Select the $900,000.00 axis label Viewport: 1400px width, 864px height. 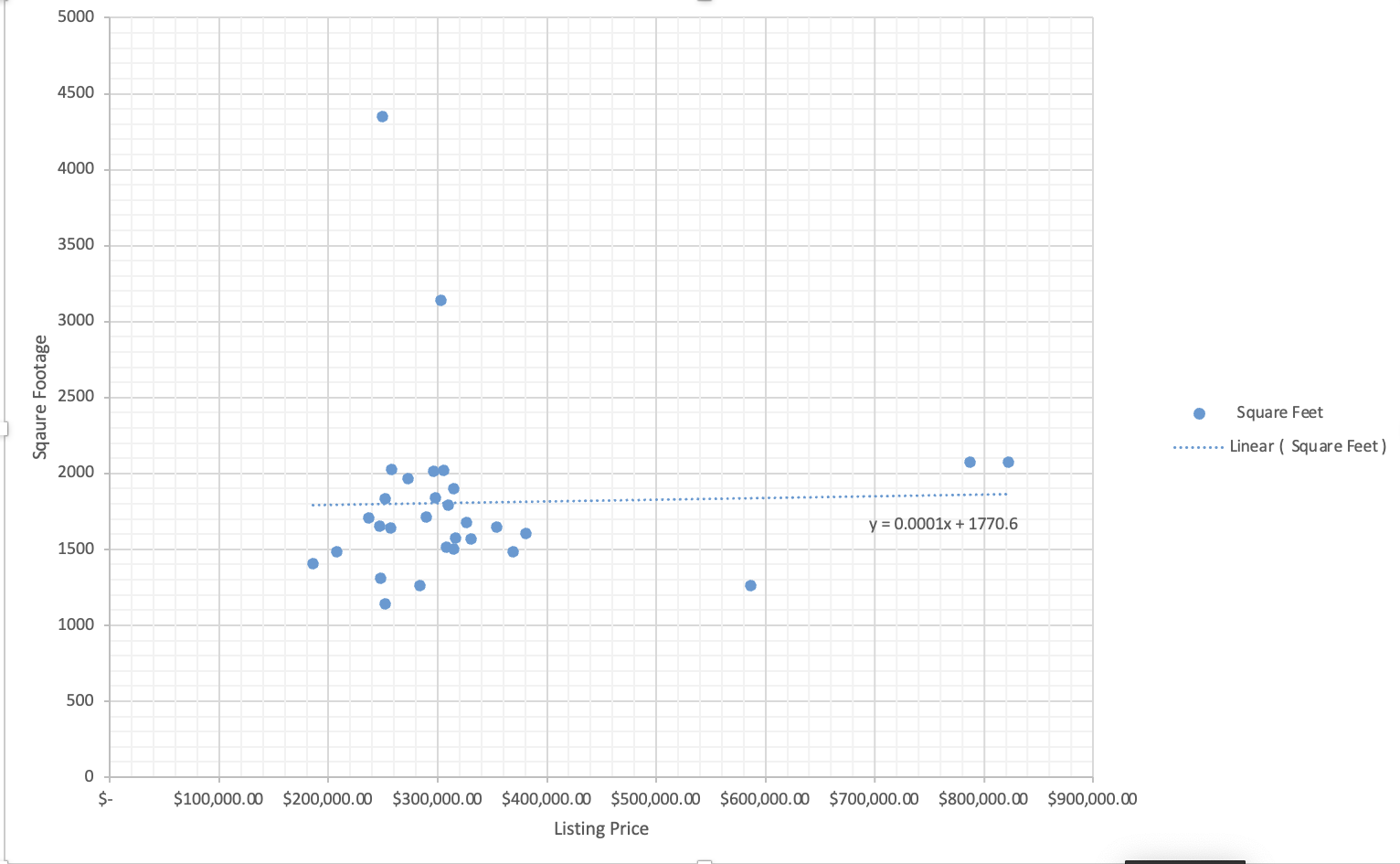coord(1091,798)
